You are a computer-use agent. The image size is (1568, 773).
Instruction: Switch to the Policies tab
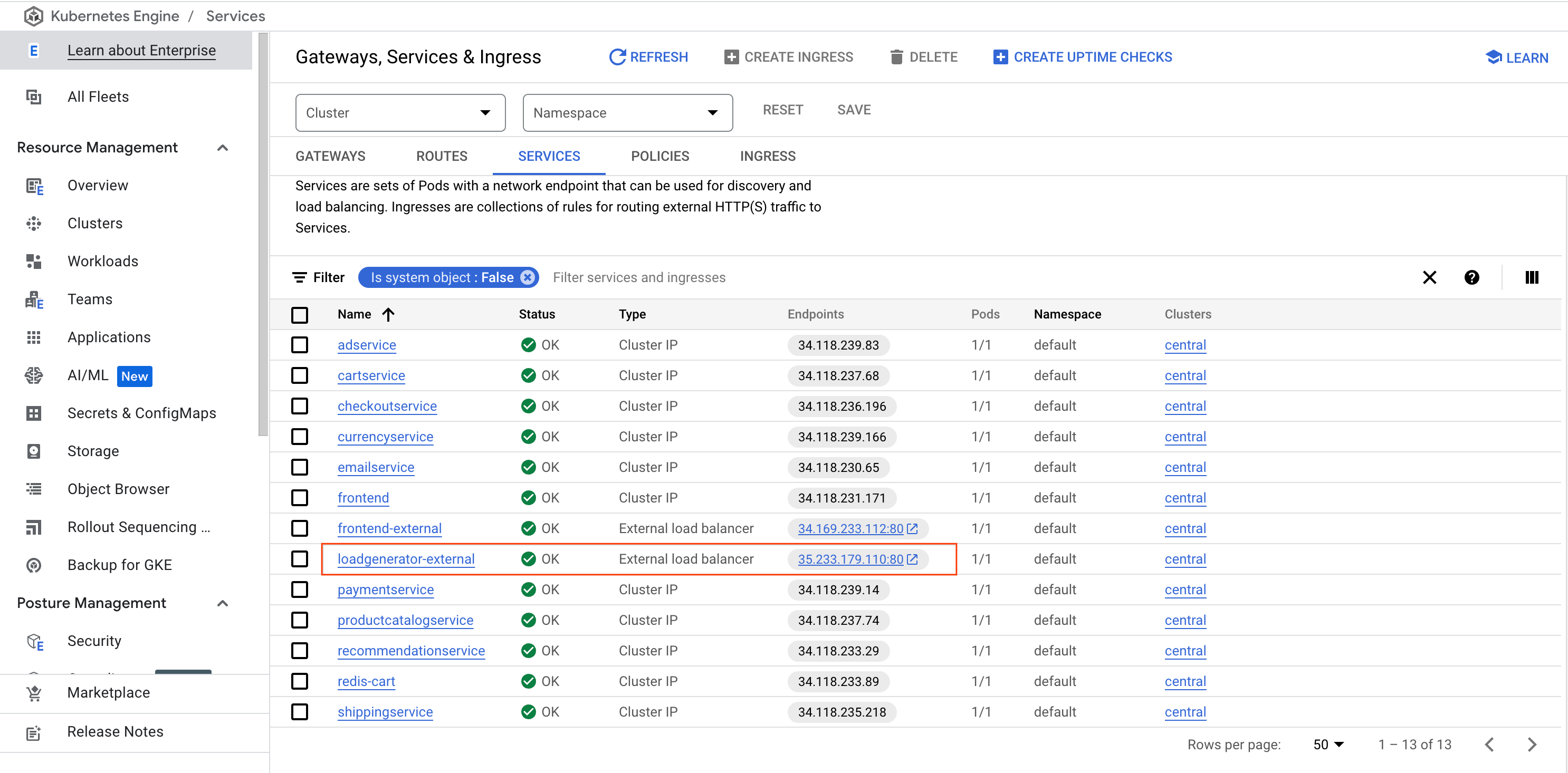[660, 156]
